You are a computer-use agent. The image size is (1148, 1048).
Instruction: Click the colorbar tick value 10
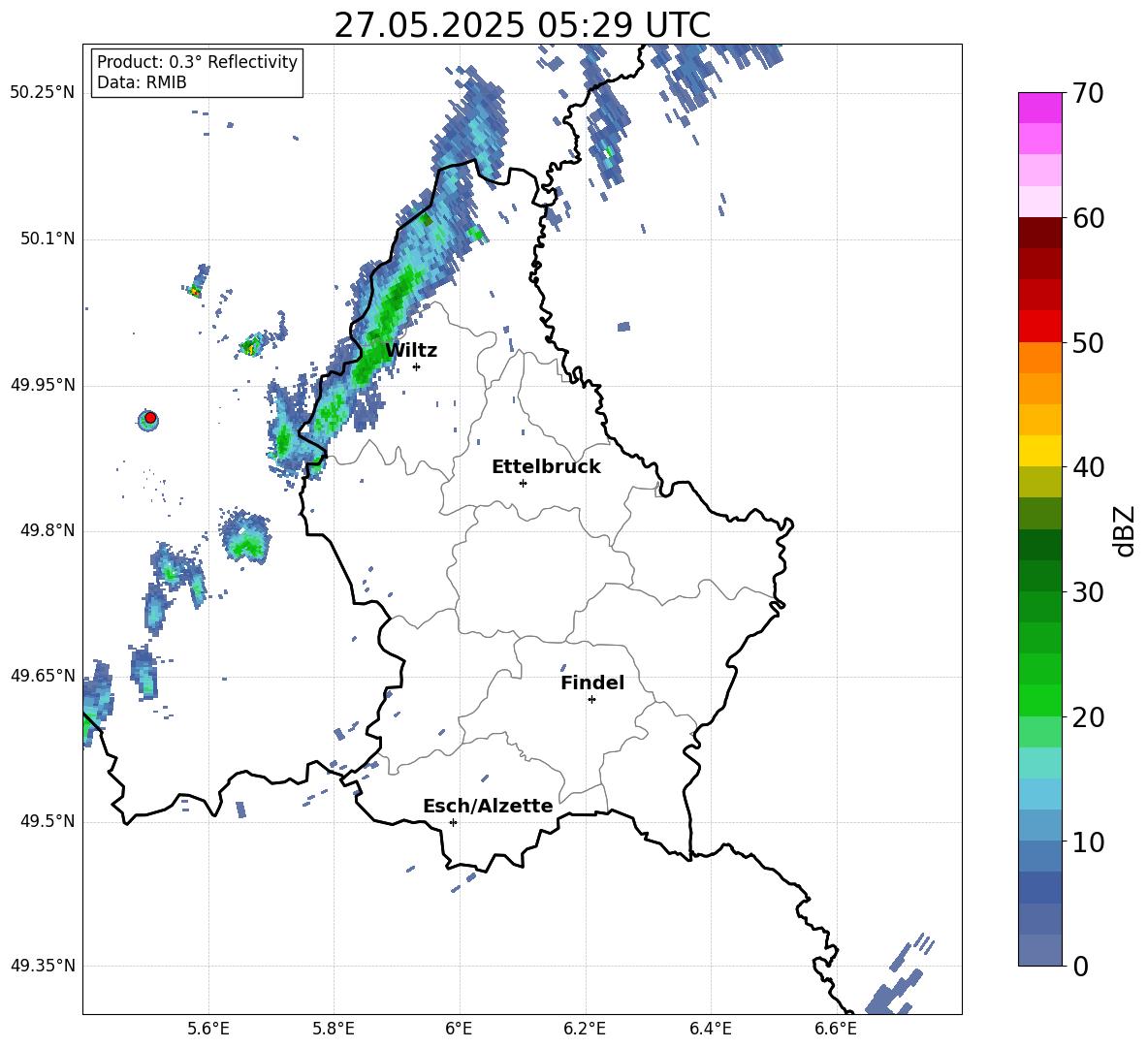click(x=1088, y=842)
